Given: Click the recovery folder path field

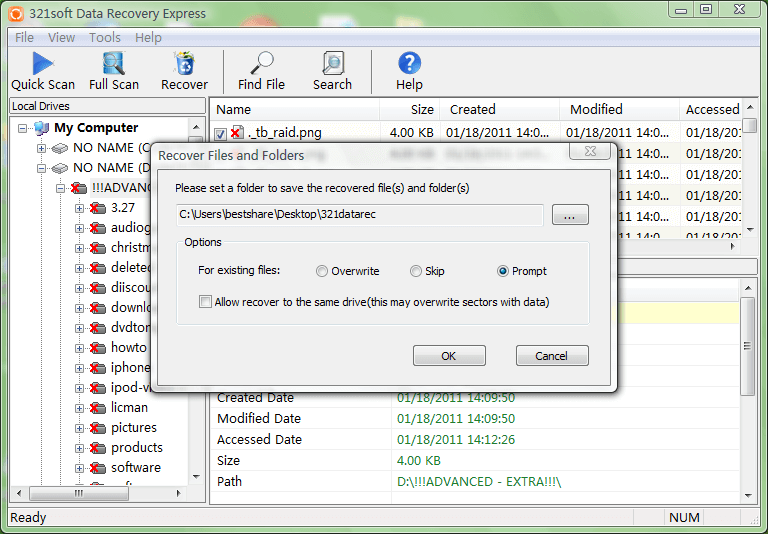Looking at the screenshot, I should [x=360, y=215].
